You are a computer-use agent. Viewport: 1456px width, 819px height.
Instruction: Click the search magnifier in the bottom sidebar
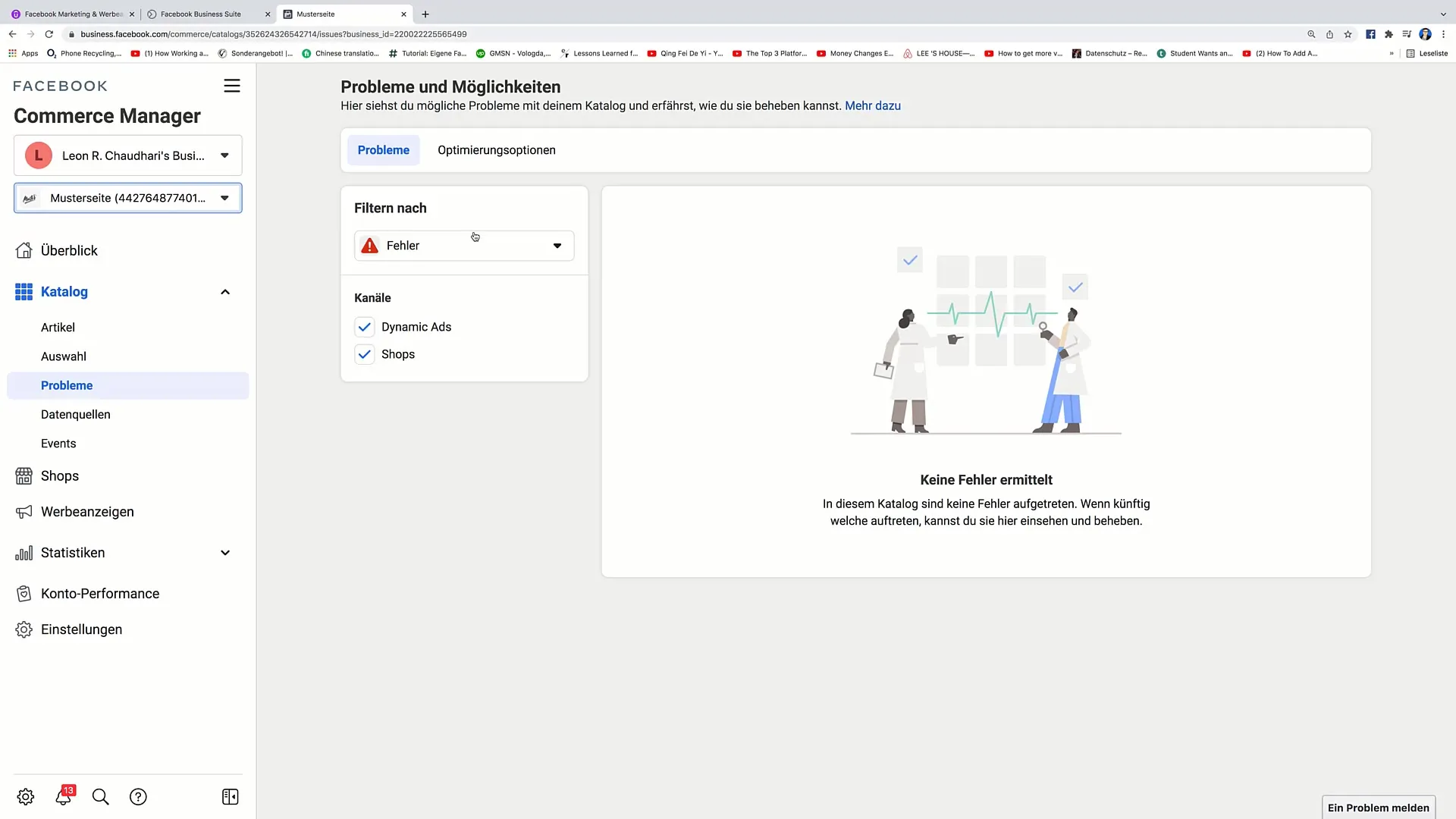point(100,796)
